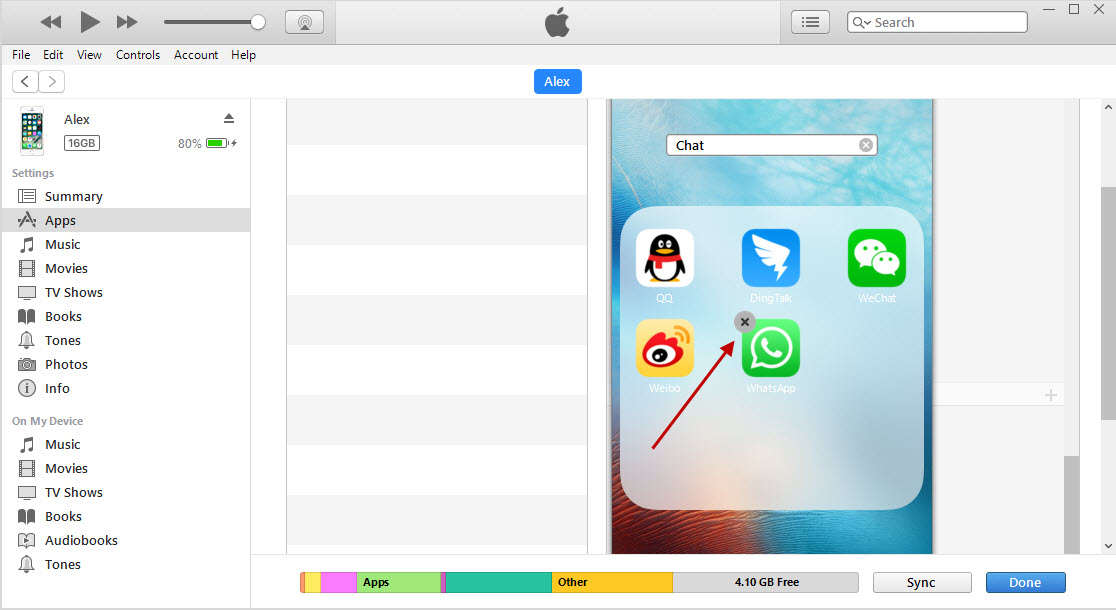Click the iPhone device thumbnail
The height and width of the screenshot is (610, 1116).
tap(31, 131)
